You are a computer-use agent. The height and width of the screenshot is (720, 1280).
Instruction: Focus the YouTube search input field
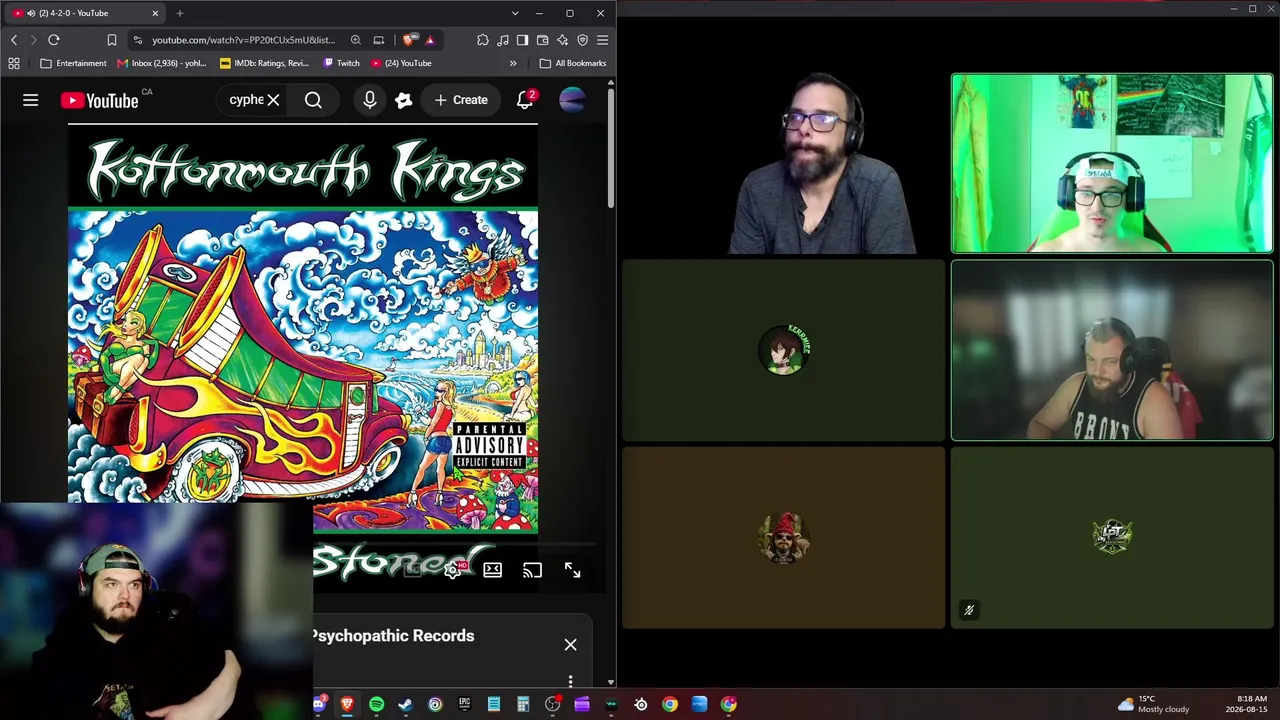[246, 100]
